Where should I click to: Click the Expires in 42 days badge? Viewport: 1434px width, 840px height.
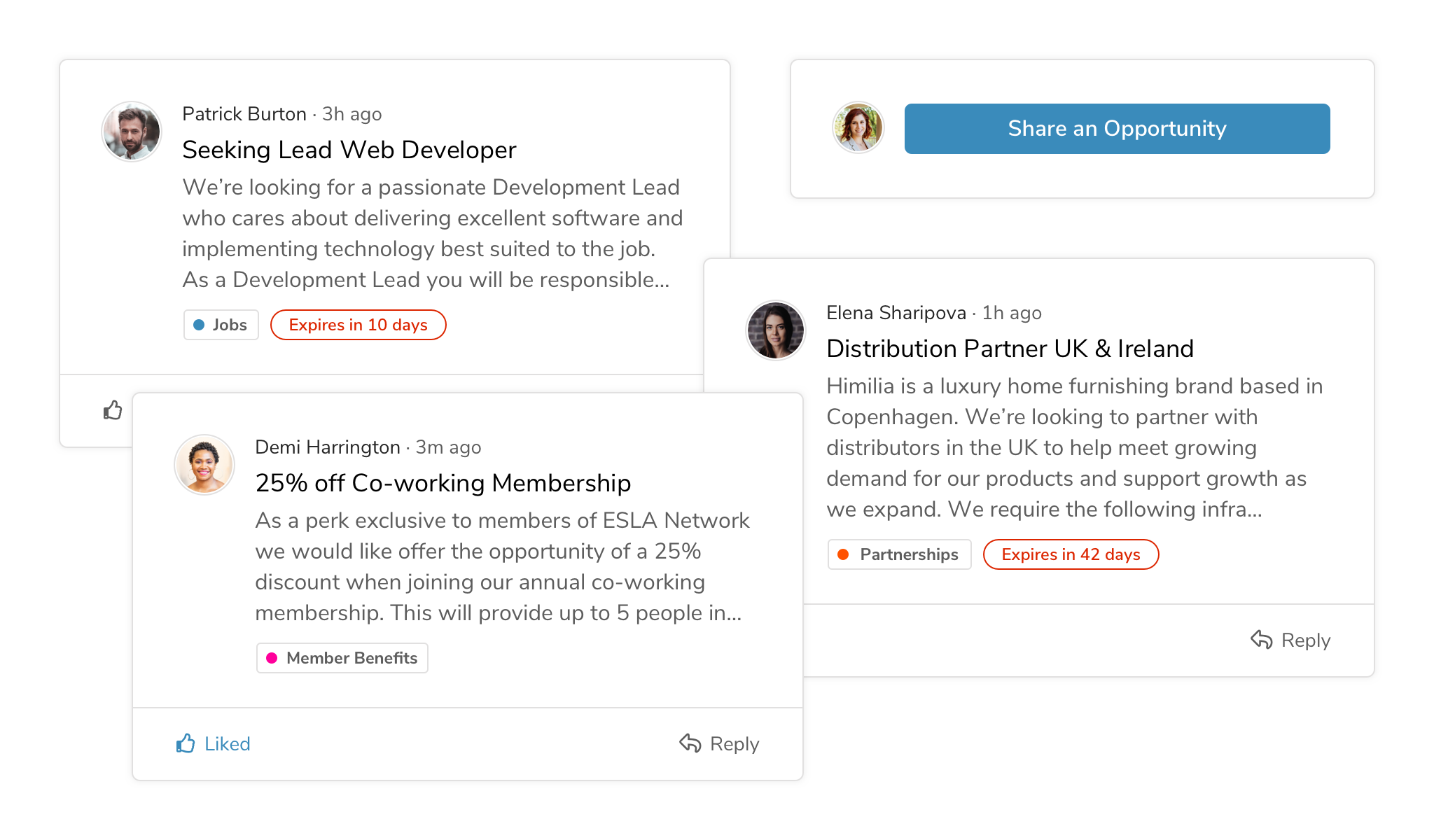[1071, 554]
